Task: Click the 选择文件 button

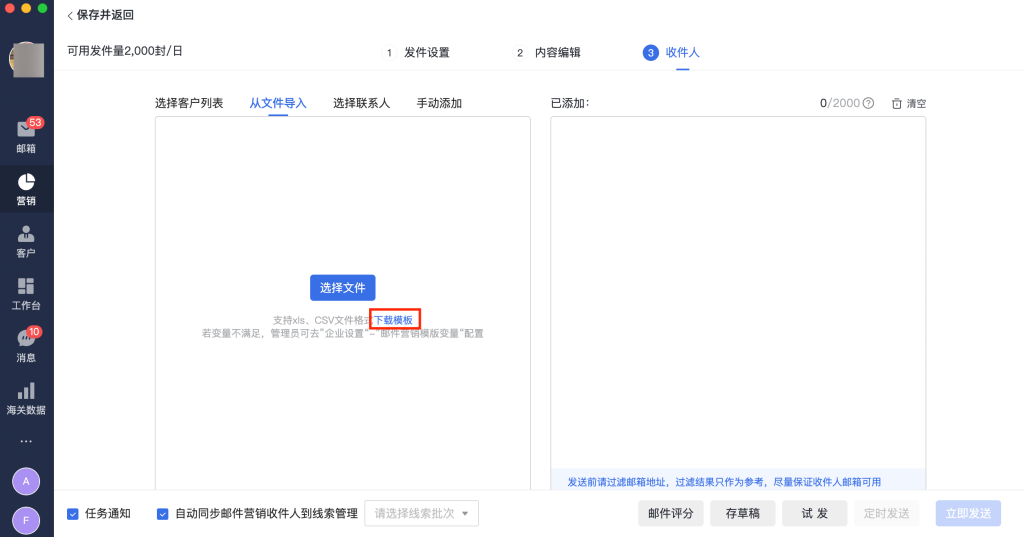Action: pos(342,288)
